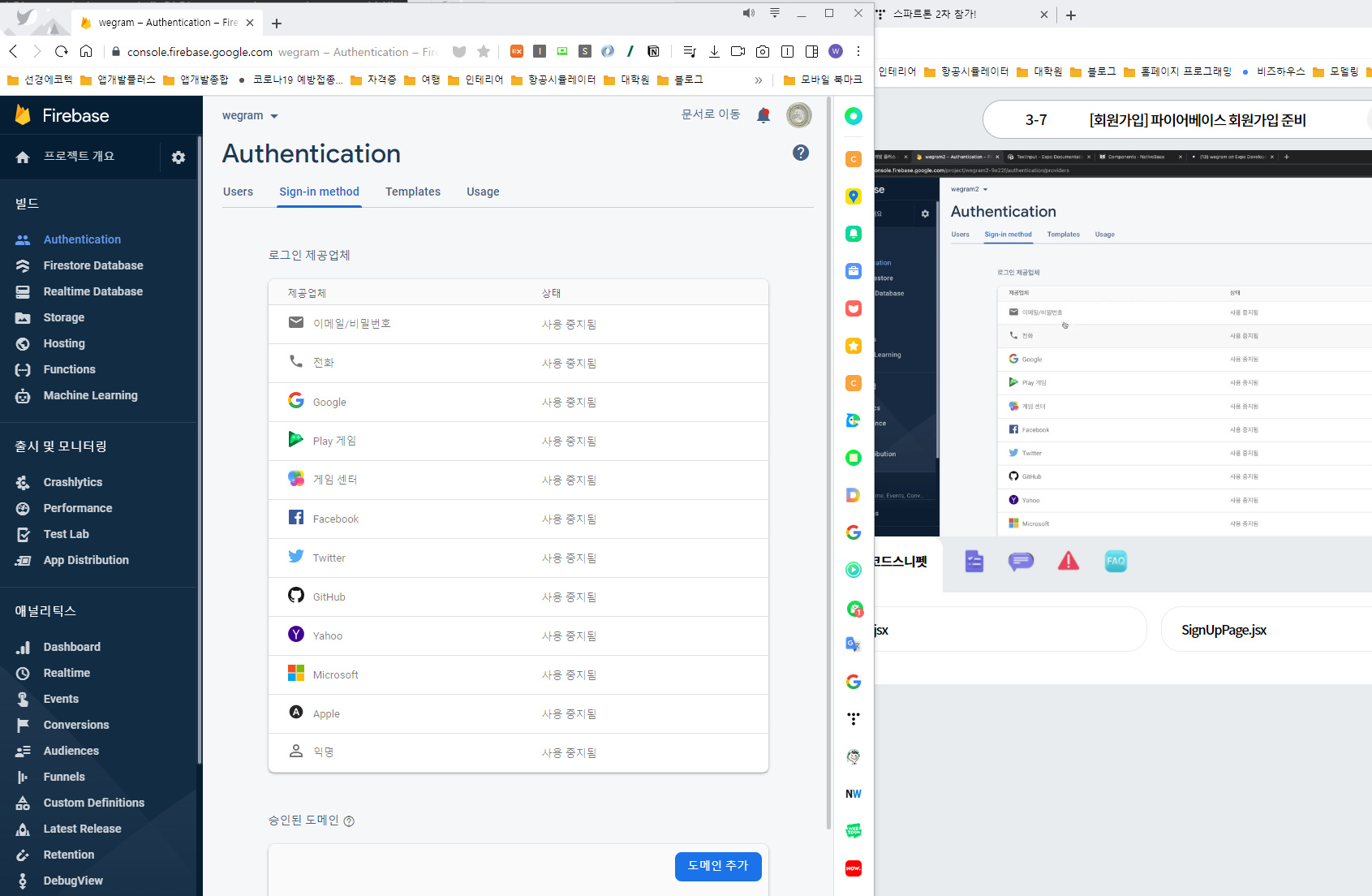
Task: Open Audiences in analytics
Action: pyautogui.click(x=71, y=751)
